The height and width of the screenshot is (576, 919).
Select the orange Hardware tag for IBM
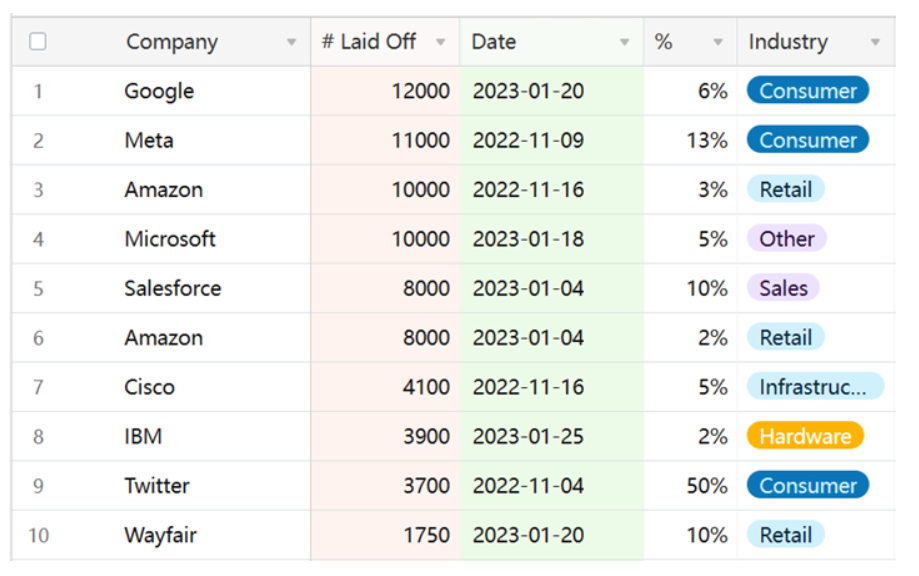click(804, 436)
